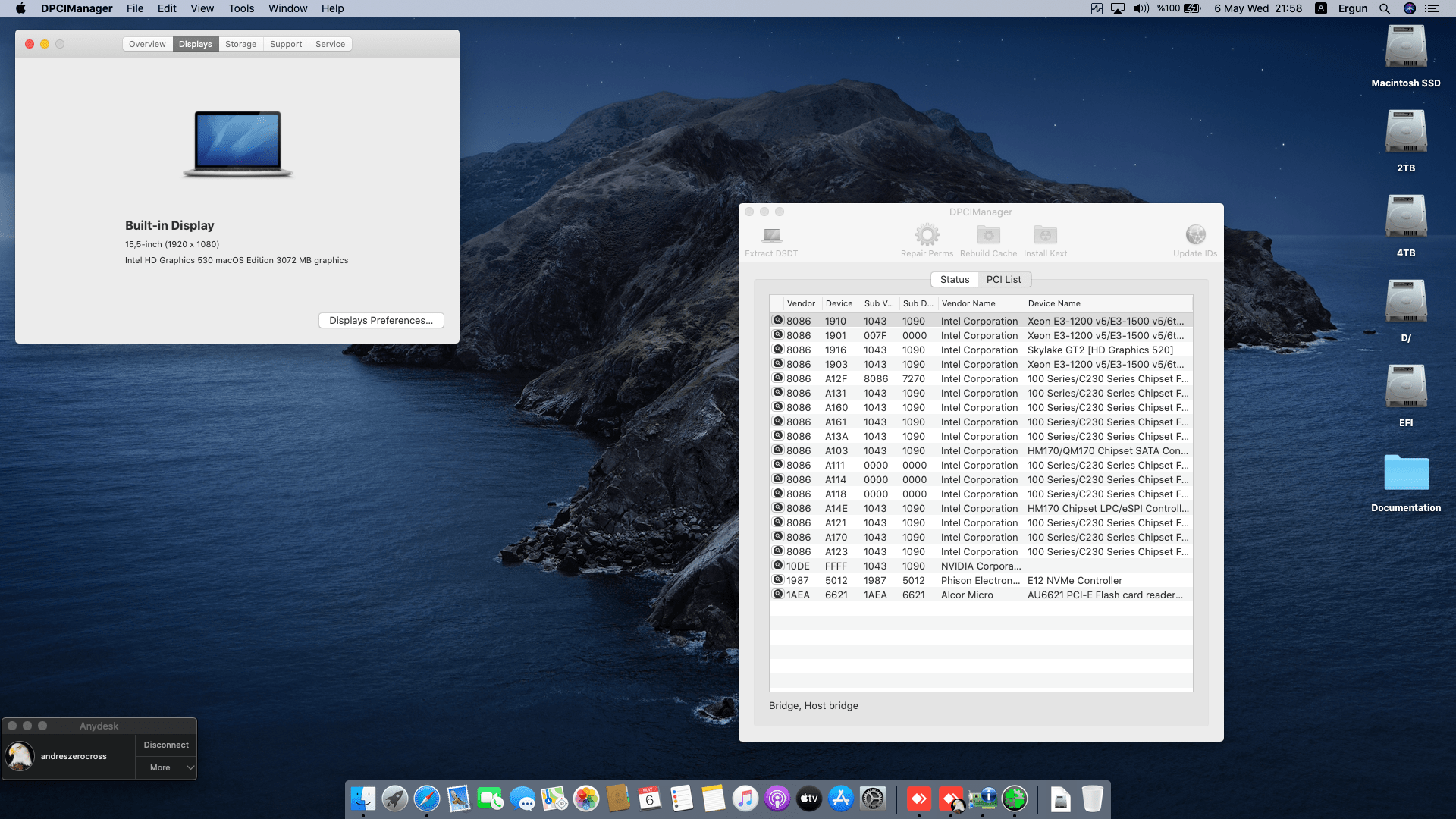Screen dimensions: 1456x819
Task: Open the Tools menu
Action: tap(241, 8)
